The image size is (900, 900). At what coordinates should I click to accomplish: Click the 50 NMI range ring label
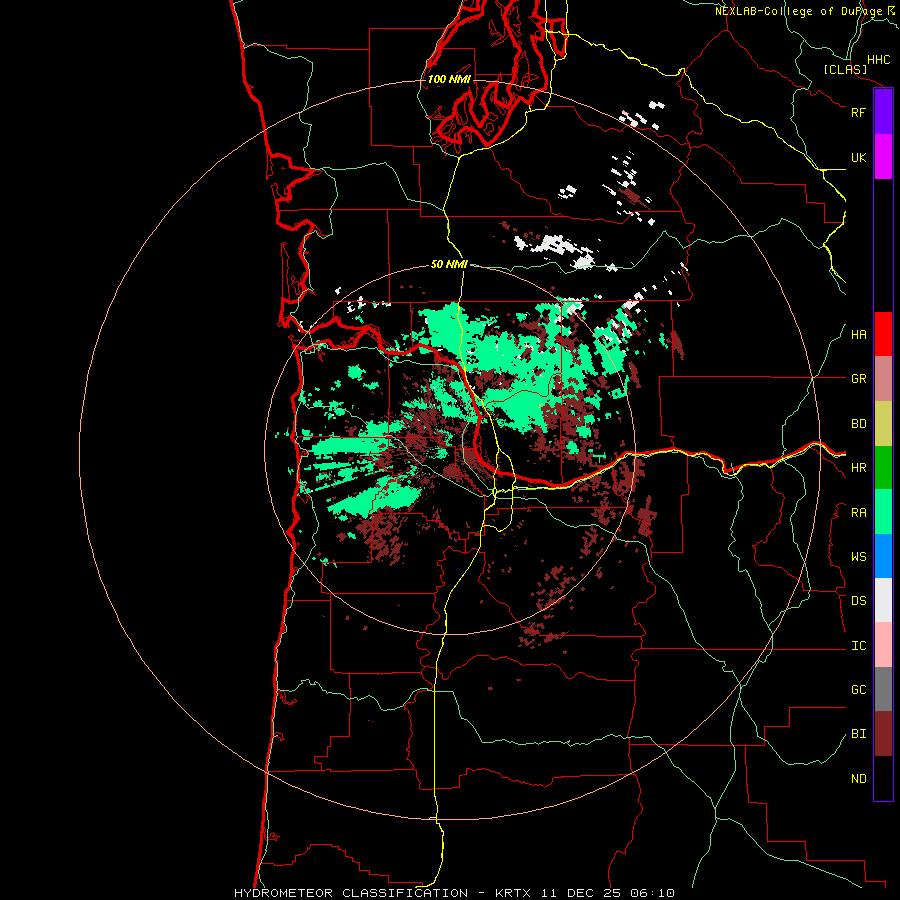click(449, 265)
